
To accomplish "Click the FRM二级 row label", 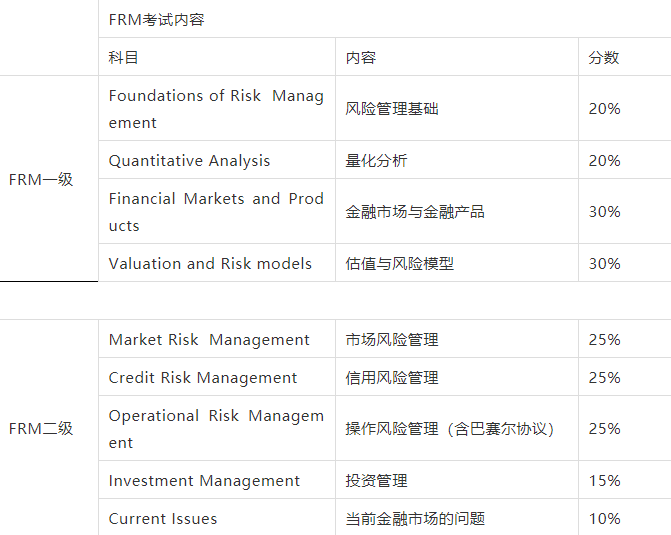I will (41, 429).
